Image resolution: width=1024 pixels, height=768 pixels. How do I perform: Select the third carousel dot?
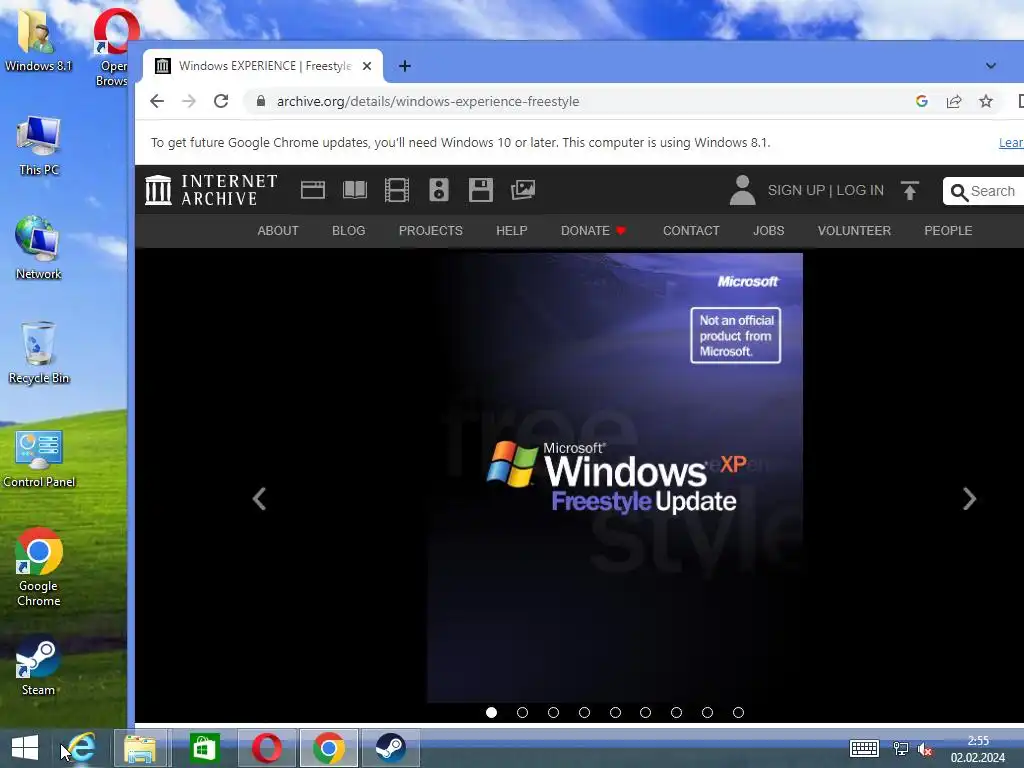pos(553,712)
